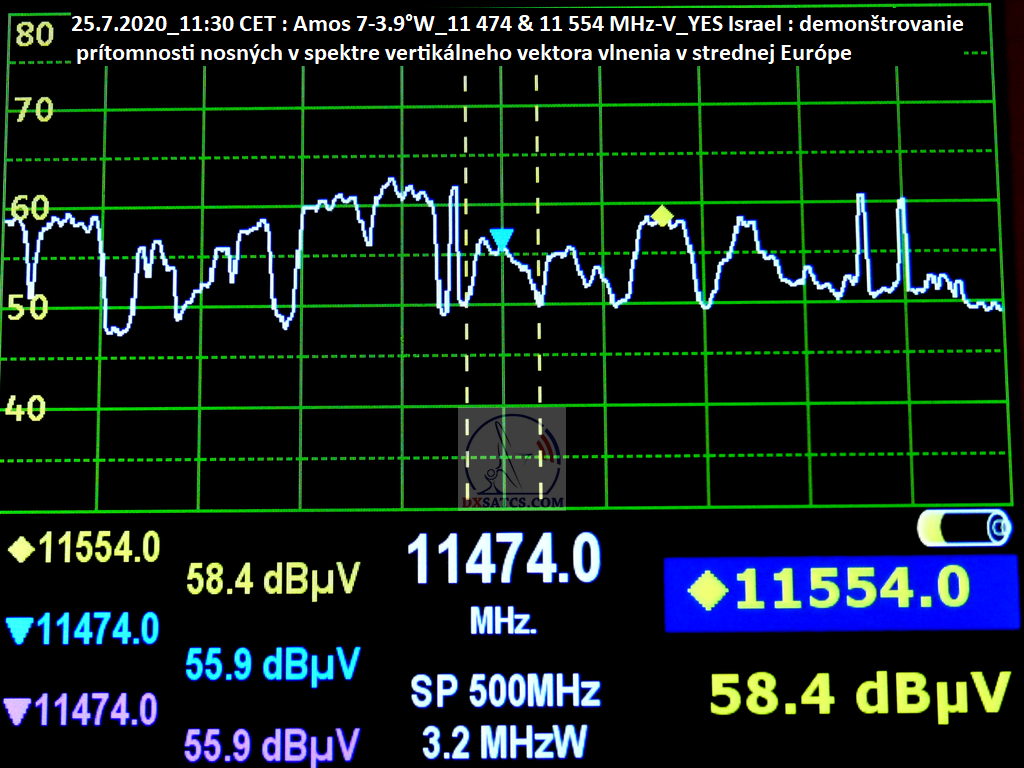Viewport: 1024px width, 768px height.
Task: Click the purple 55.9 dBµV reading
Action: tap(272, 745)
